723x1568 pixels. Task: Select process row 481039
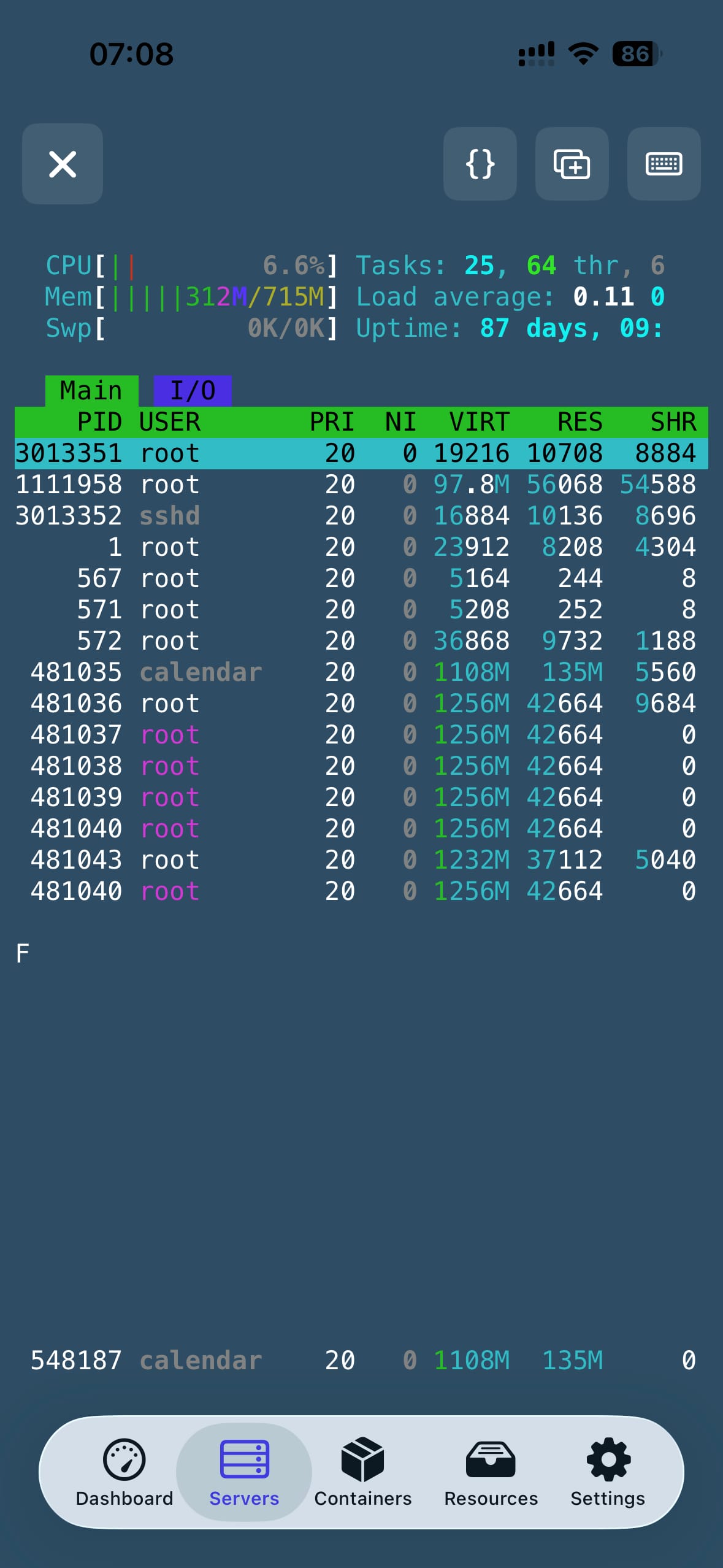point(361,797)
